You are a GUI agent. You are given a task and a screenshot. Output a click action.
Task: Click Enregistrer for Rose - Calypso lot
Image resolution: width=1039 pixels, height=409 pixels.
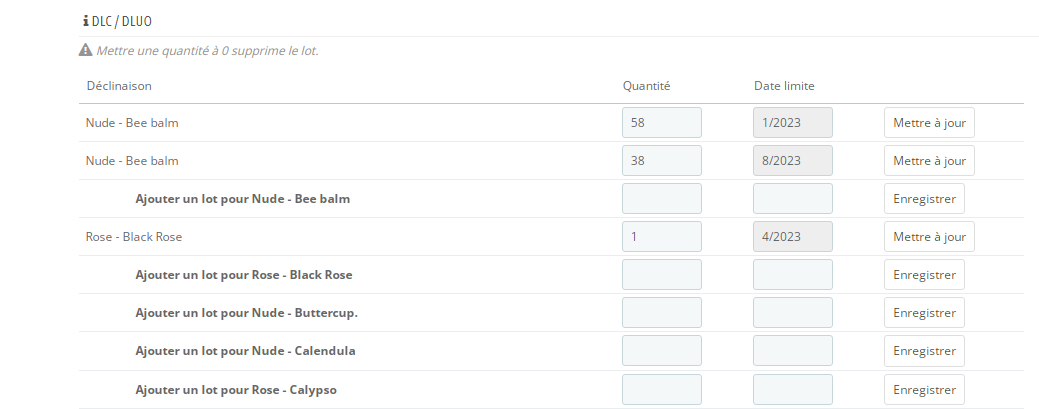pyautogui.click(x=924, y=389)
